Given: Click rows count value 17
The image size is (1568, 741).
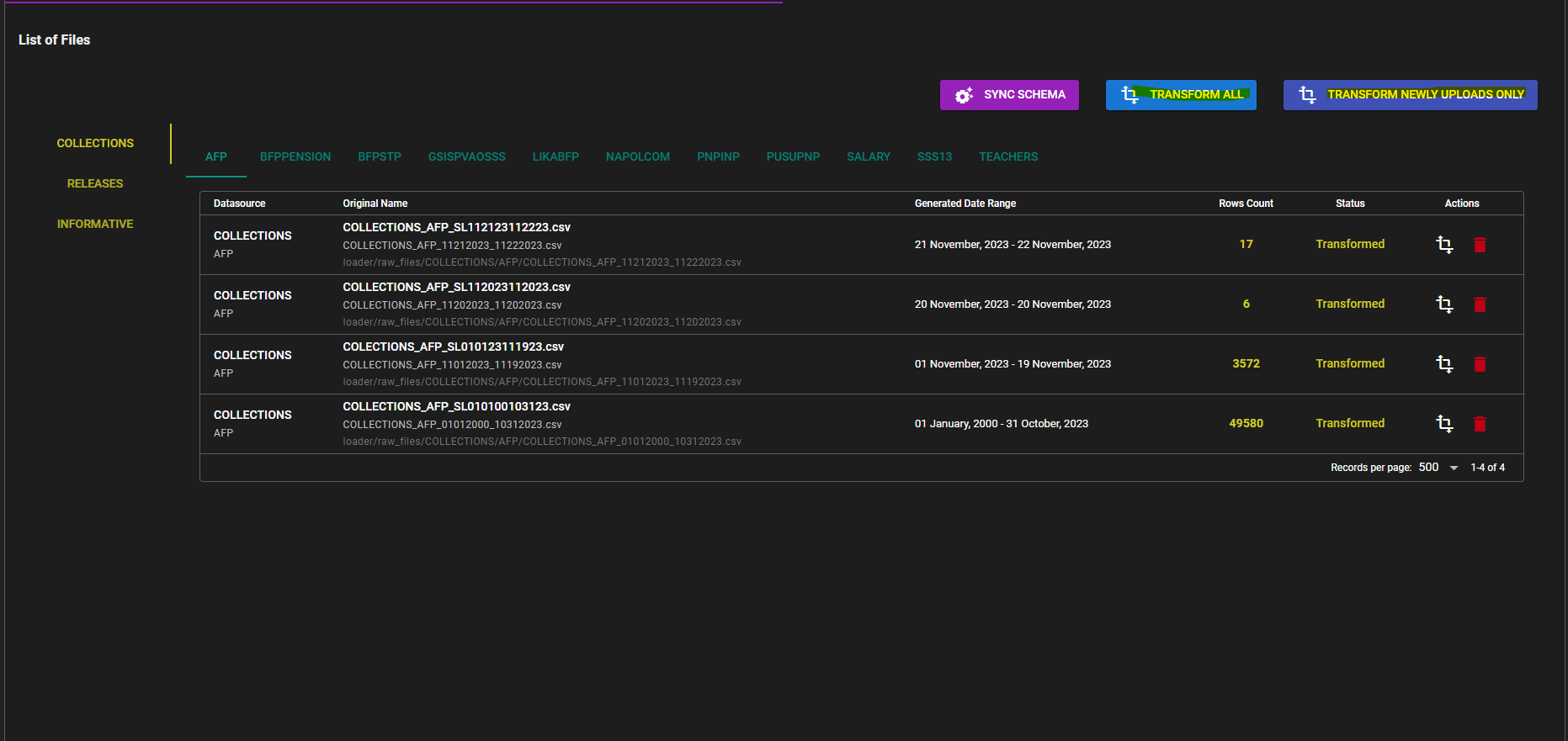Looking at the screenshot, I should click(1246, 245).
